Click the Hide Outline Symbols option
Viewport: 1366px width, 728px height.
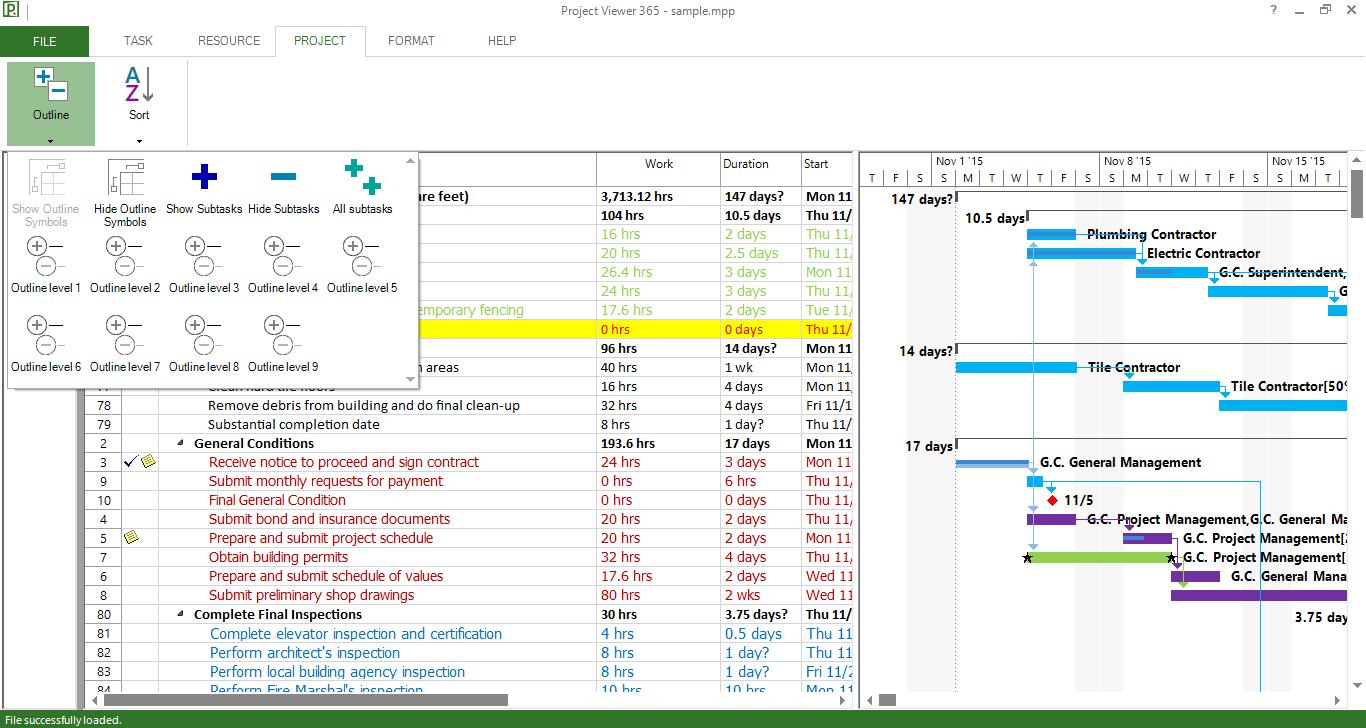(126, 192)
